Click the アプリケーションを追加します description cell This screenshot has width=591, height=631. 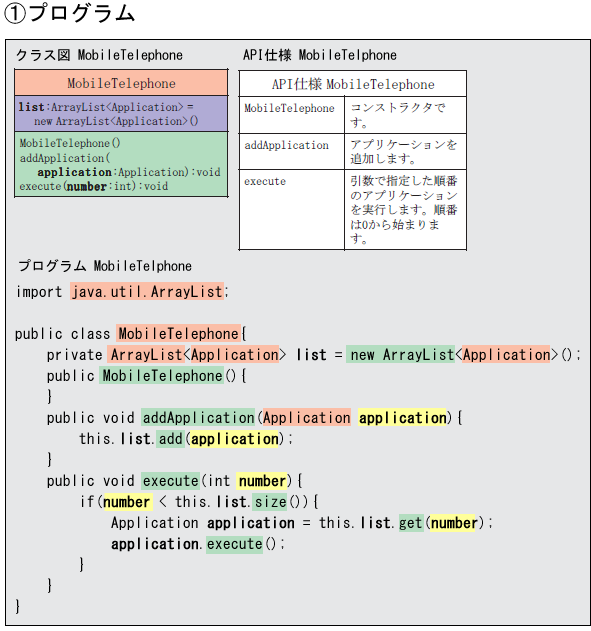click(x=405, y=152)
